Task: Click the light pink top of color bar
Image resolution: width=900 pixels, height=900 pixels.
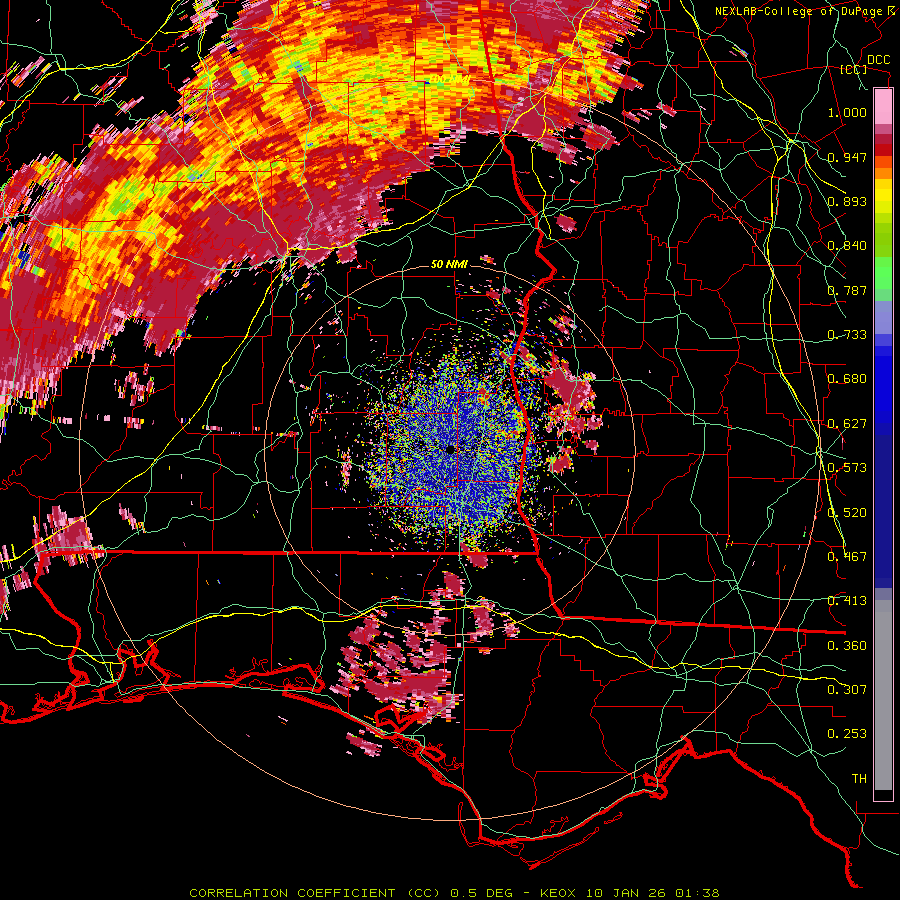Action: pos(883,106)
